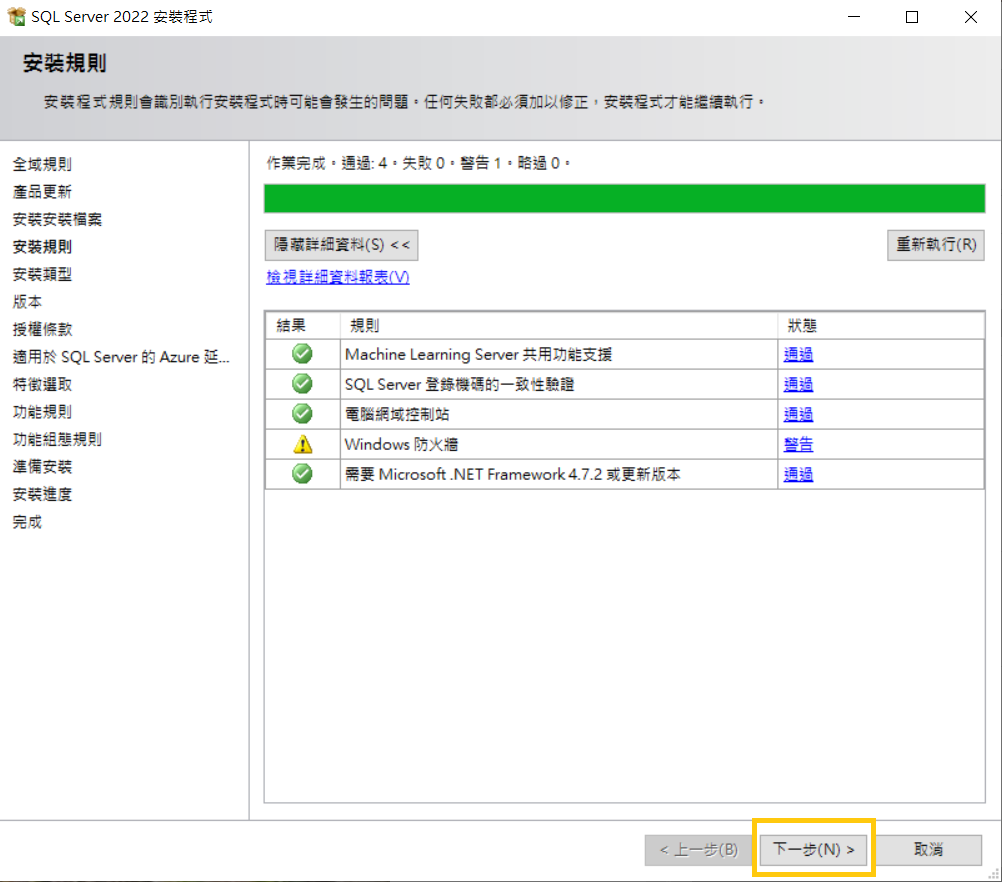Select 完成 in the step list
1002x882 pixels.
click(27, 522)
